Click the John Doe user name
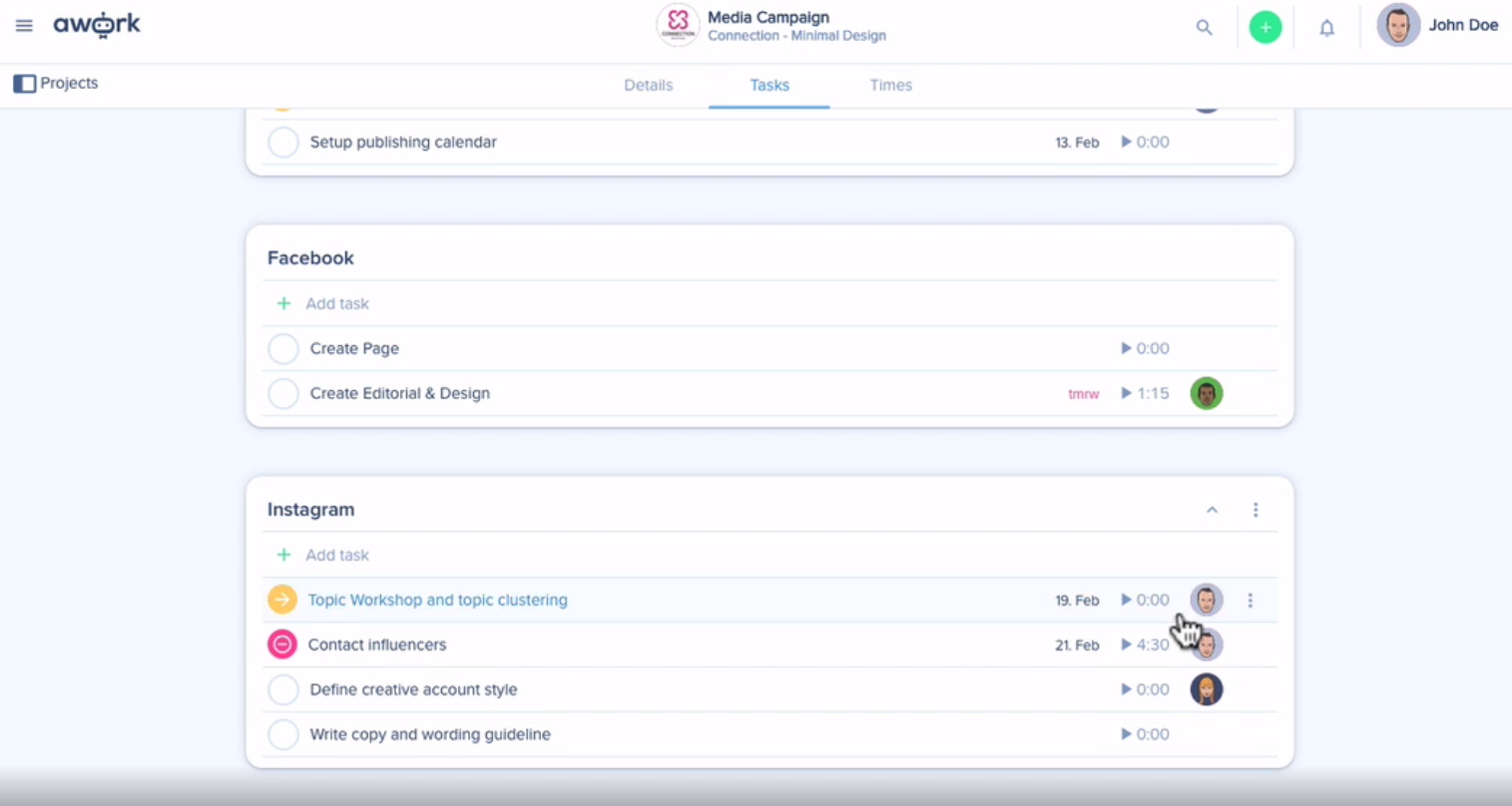 point(1463,25)
